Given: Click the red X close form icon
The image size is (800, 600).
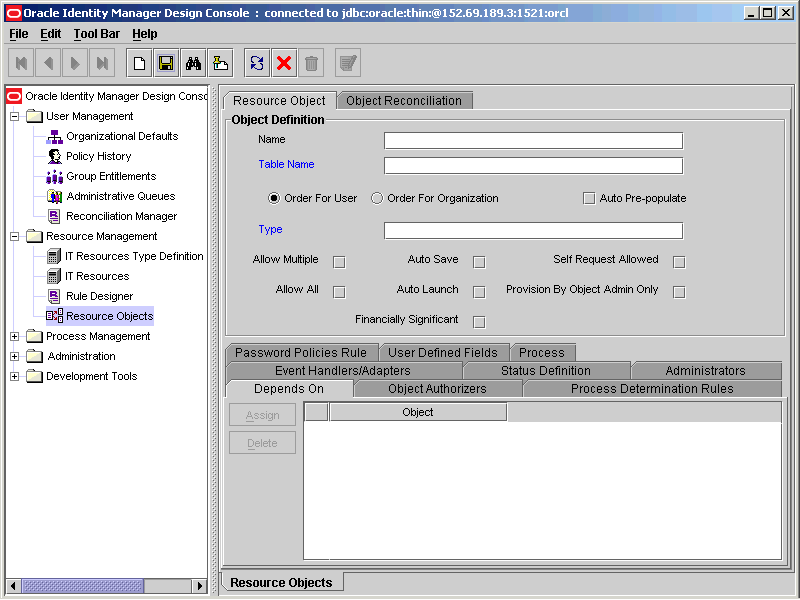Looking at the screenshot, I should 284,63.
